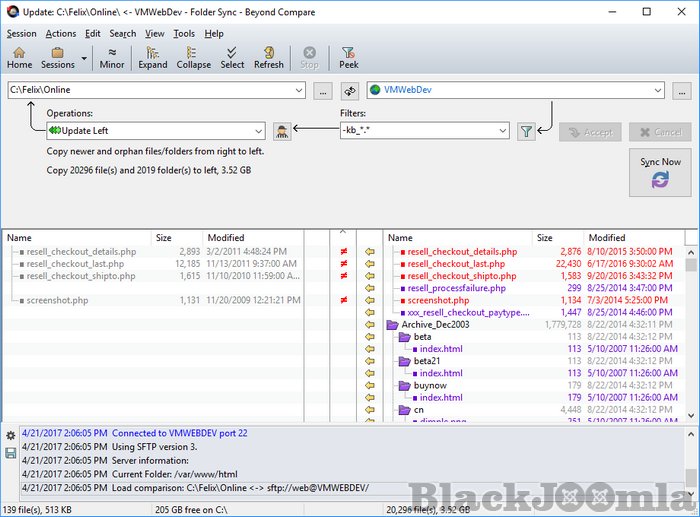The image size is (700, 517).
Task: Click the Collapse toolbar icon
Action: (193, 57)
